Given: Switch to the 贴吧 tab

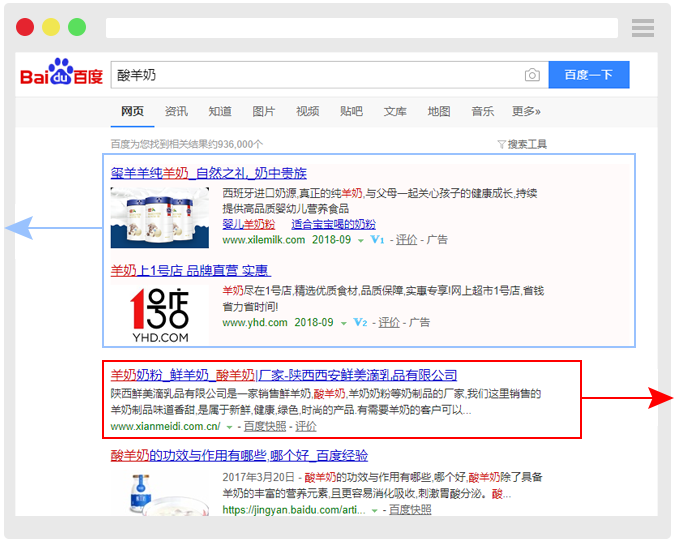Looking at the screenshot, I should point(351,112).
